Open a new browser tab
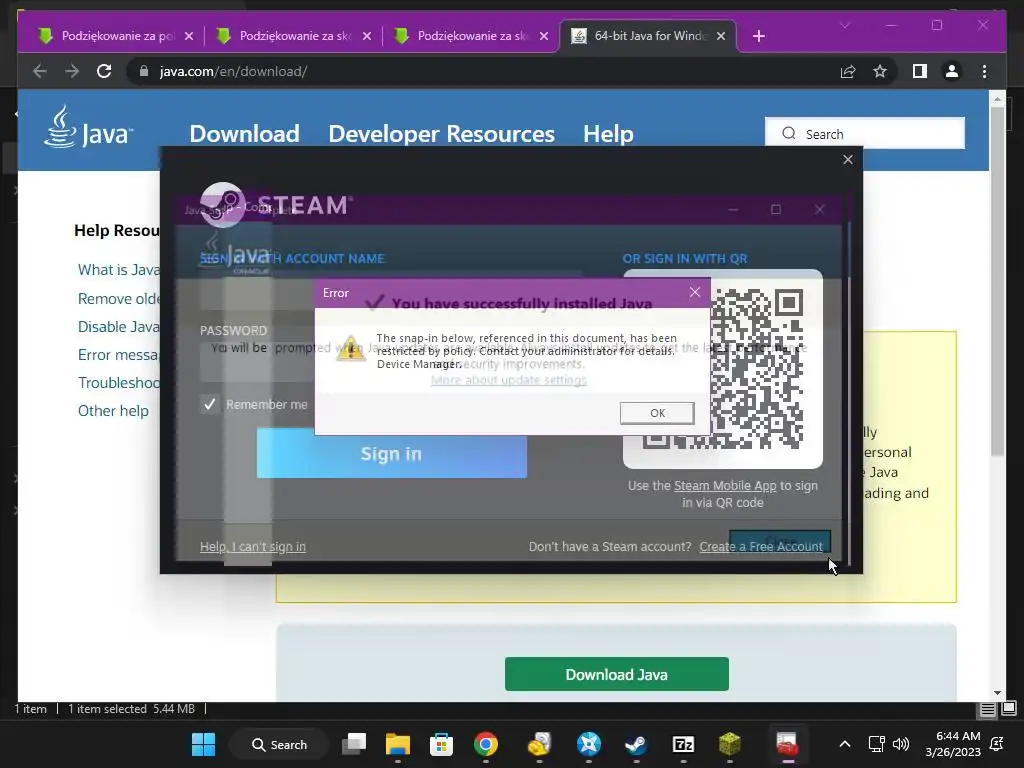The image size is (1024, 768). [x=758, y=36]
